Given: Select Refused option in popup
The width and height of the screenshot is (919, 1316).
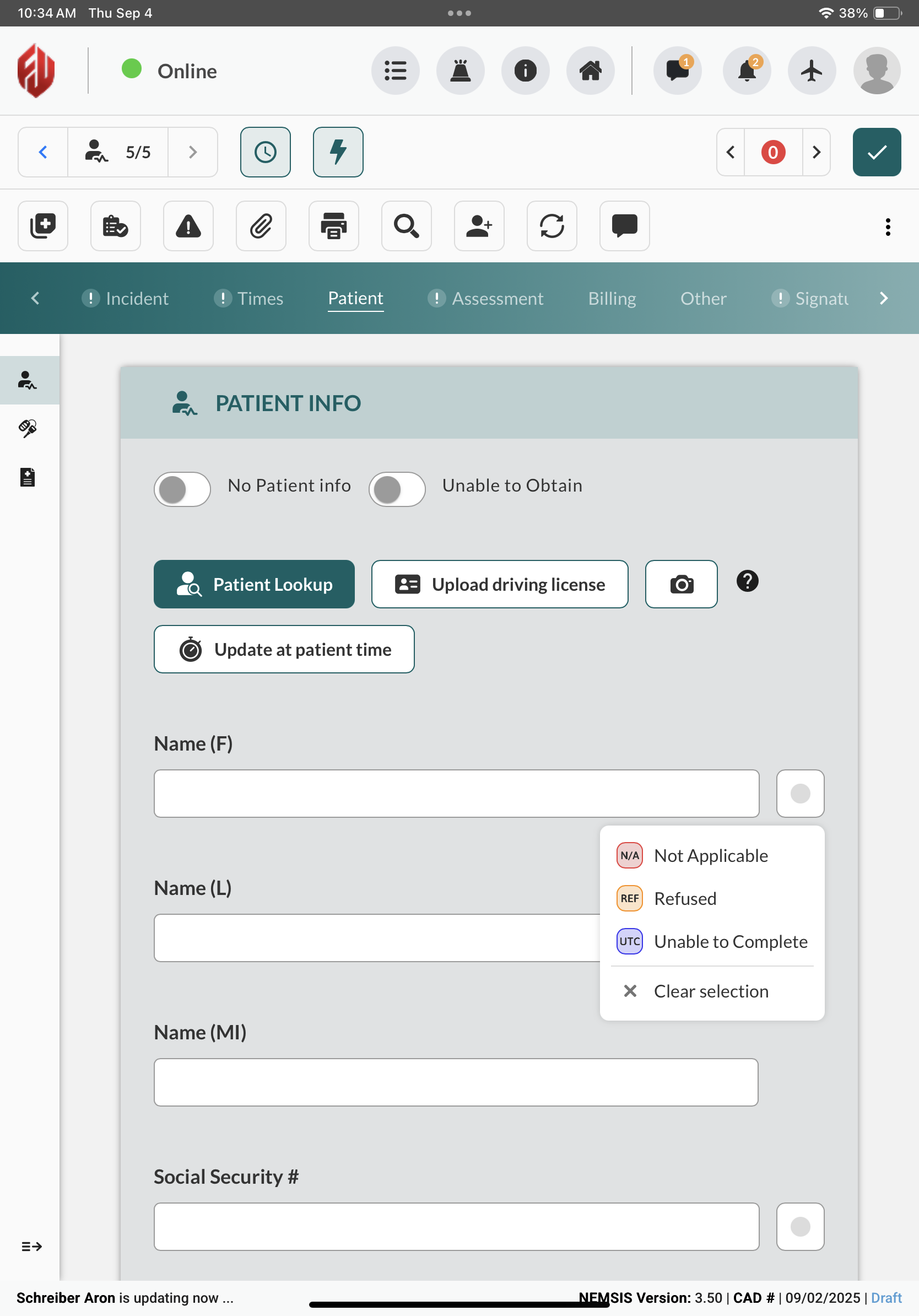Looking at the screenshot, I should (685, 898).
